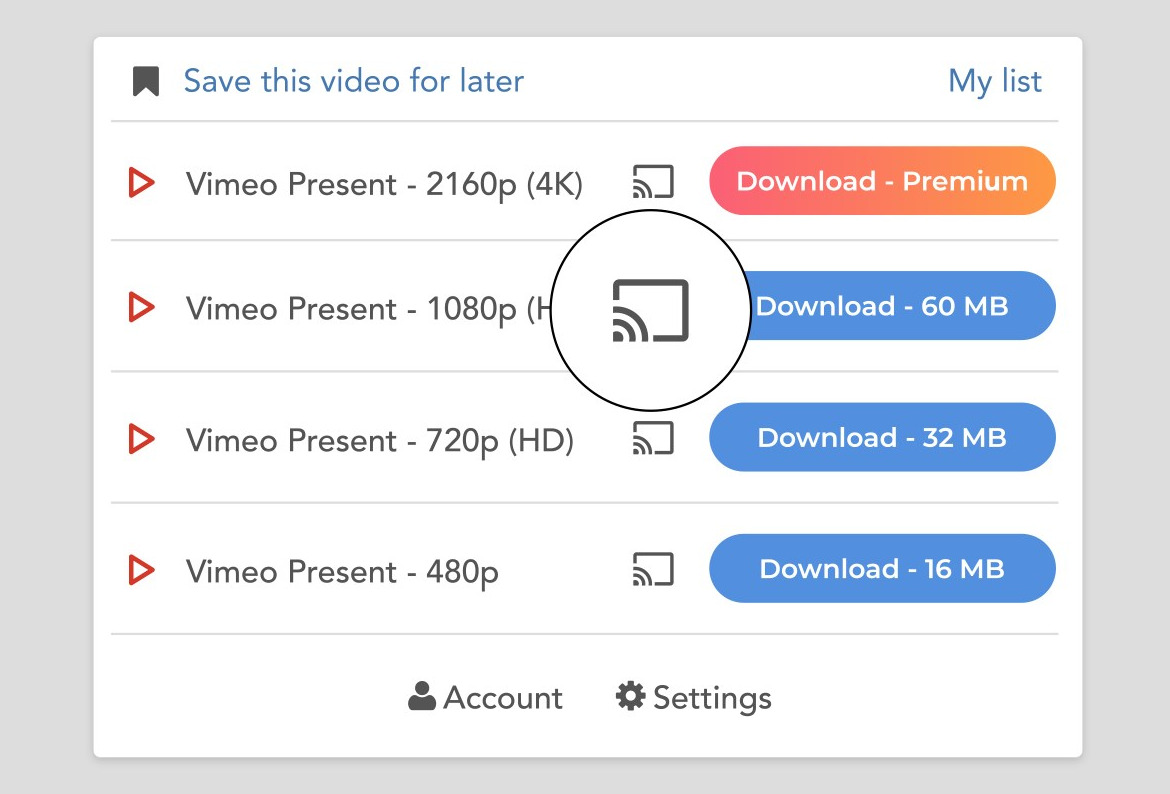Save this video for later
The width and height of the screenshot is (1170, 794).
click(353, 81)
